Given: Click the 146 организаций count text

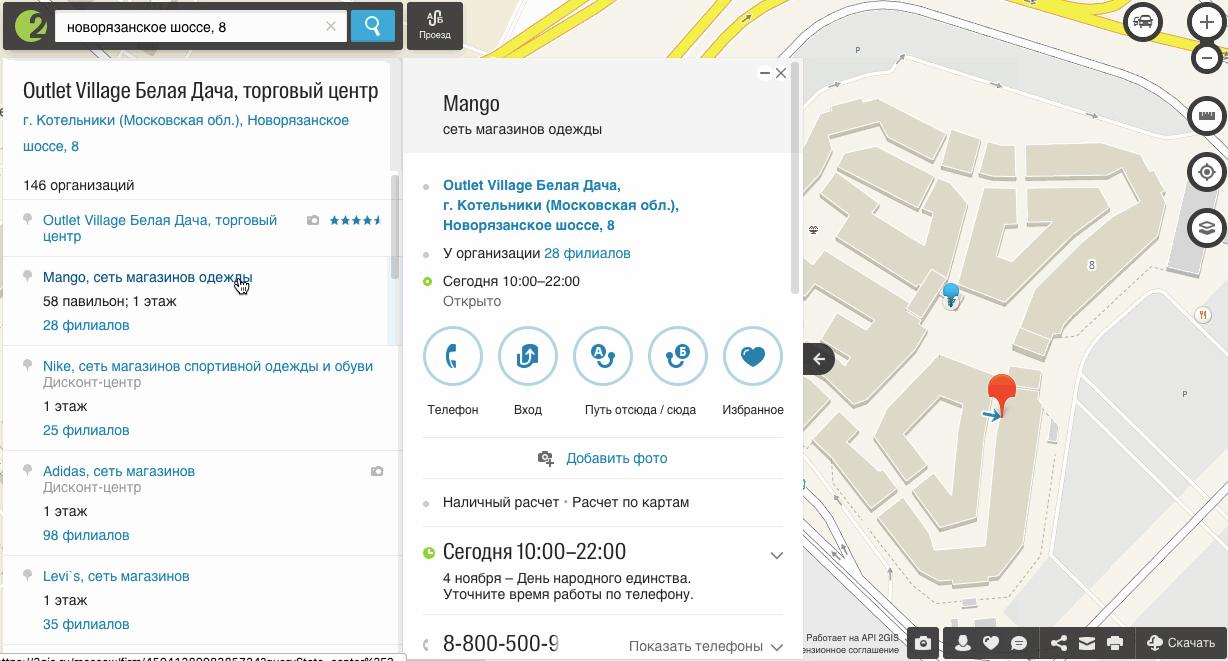Looking at the screenshot, I should [x=79, y=185].
